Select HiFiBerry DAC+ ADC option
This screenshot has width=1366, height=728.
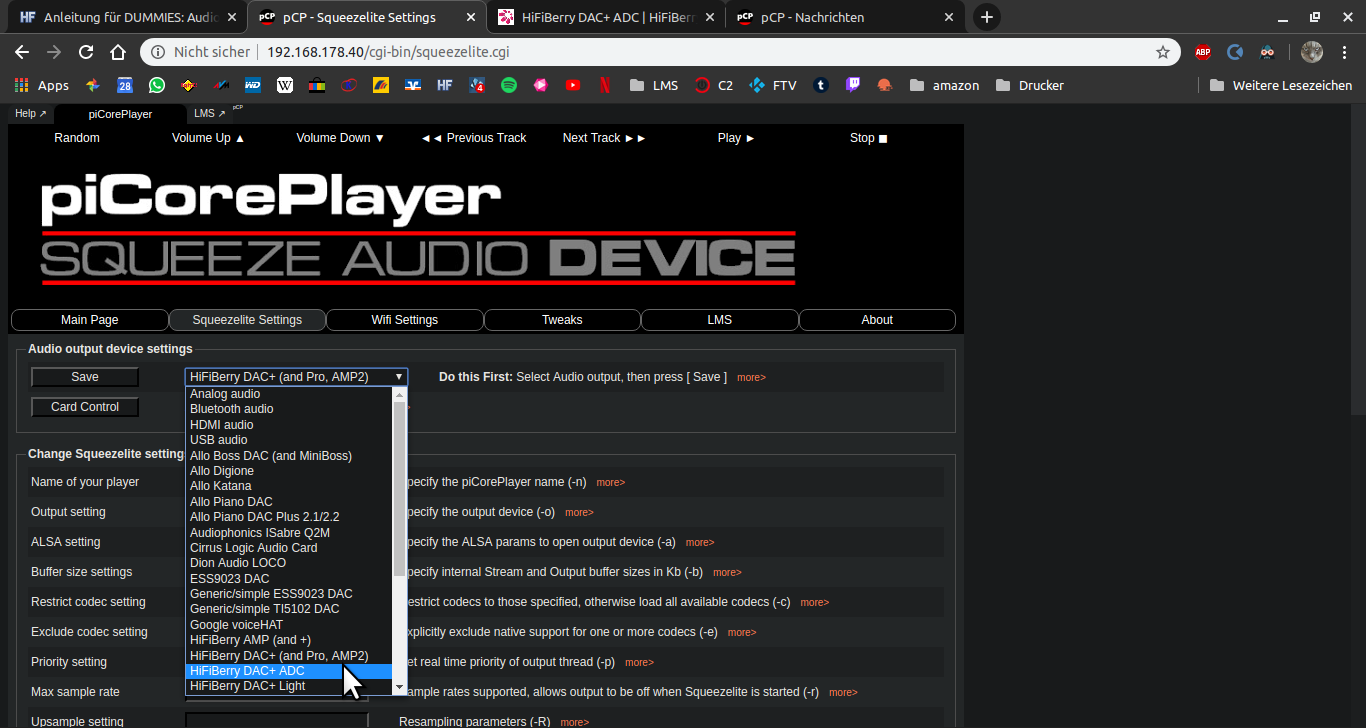pyautogui.click(x=289, y=671)
